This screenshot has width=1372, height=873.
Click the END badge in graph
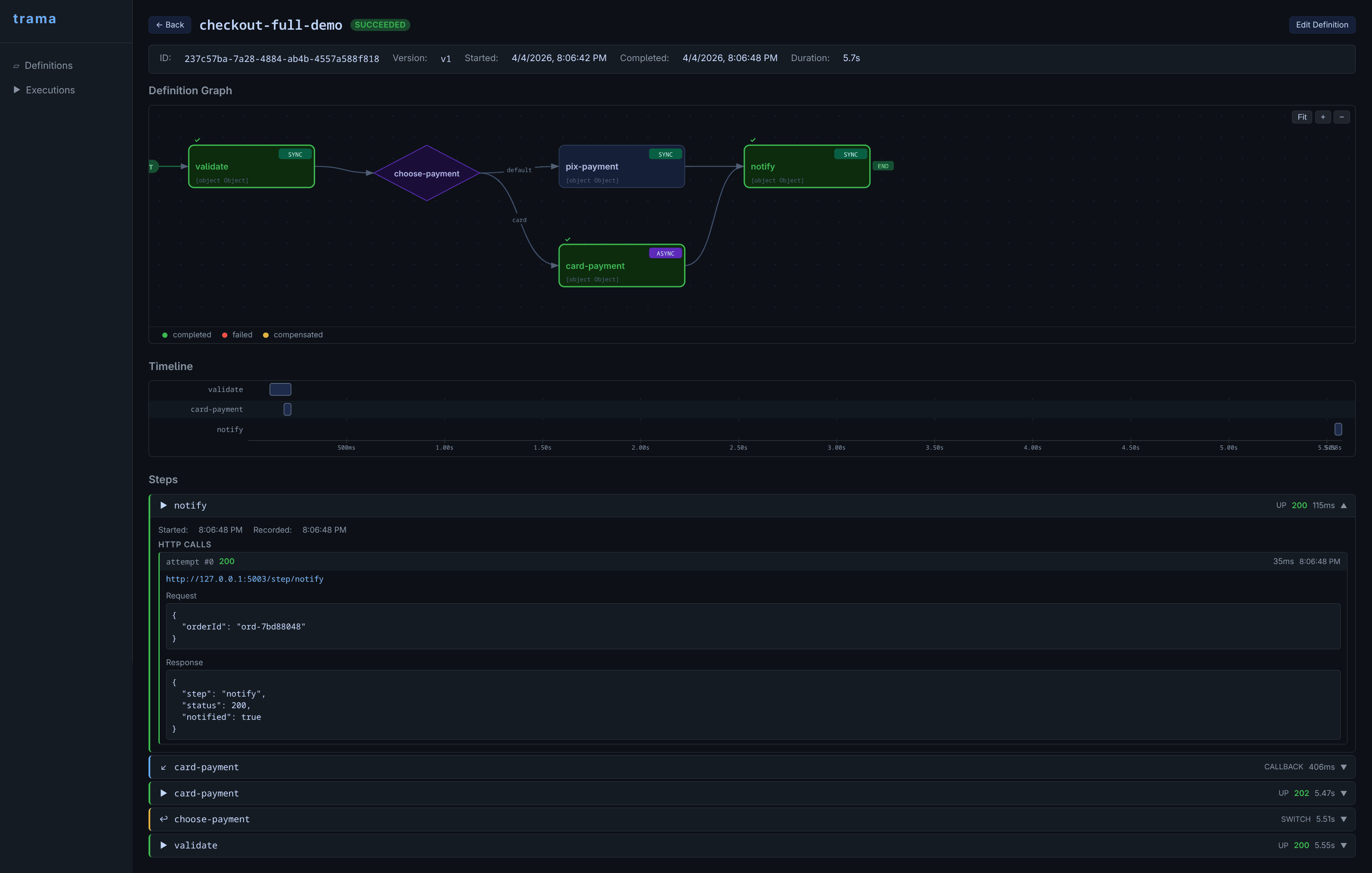coord(883,166)
